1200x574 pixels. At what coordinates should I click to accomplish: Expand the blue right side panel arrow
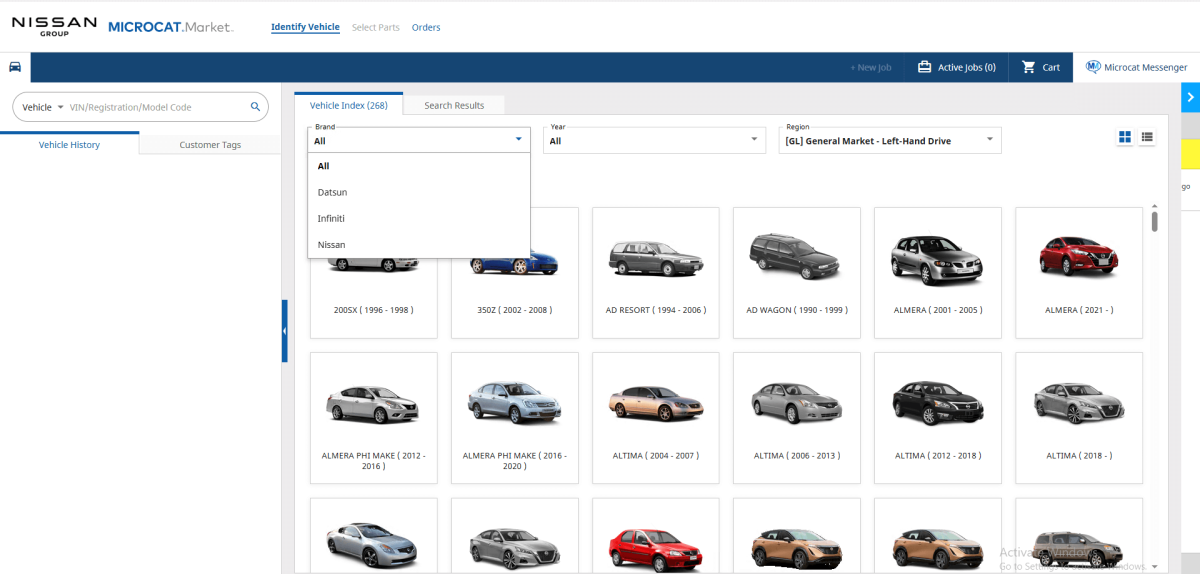[1190, 97]
